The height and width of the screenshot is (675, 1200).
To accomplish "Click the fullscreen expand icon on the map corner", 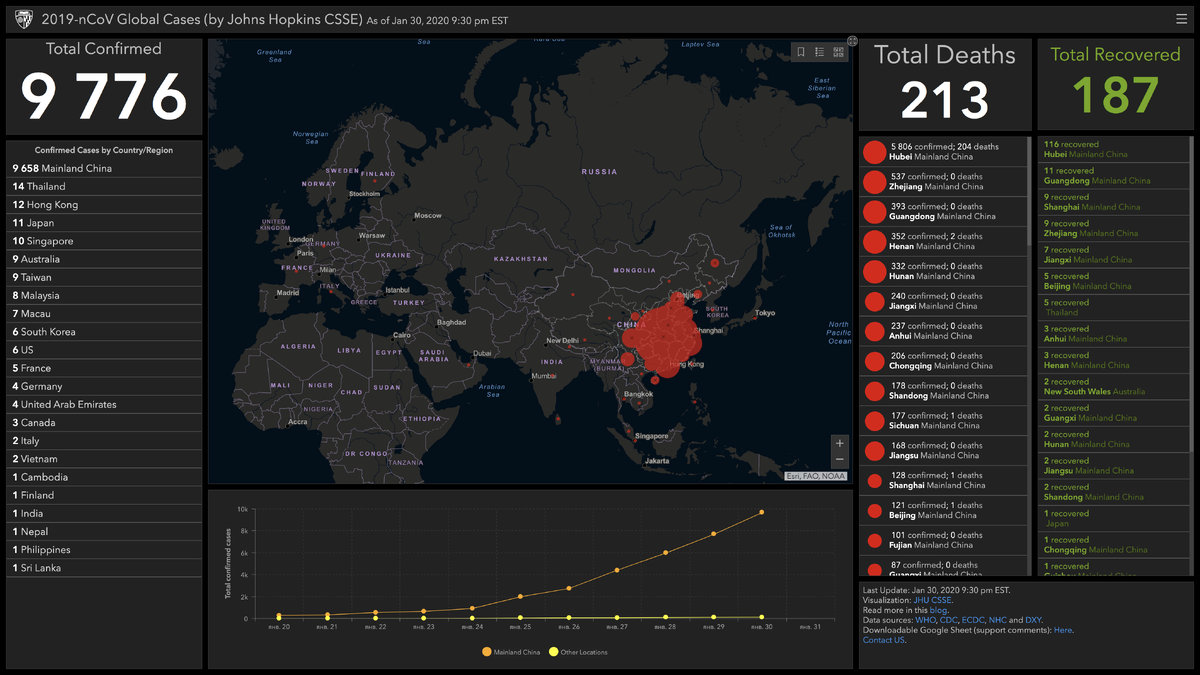I will 852,41.
